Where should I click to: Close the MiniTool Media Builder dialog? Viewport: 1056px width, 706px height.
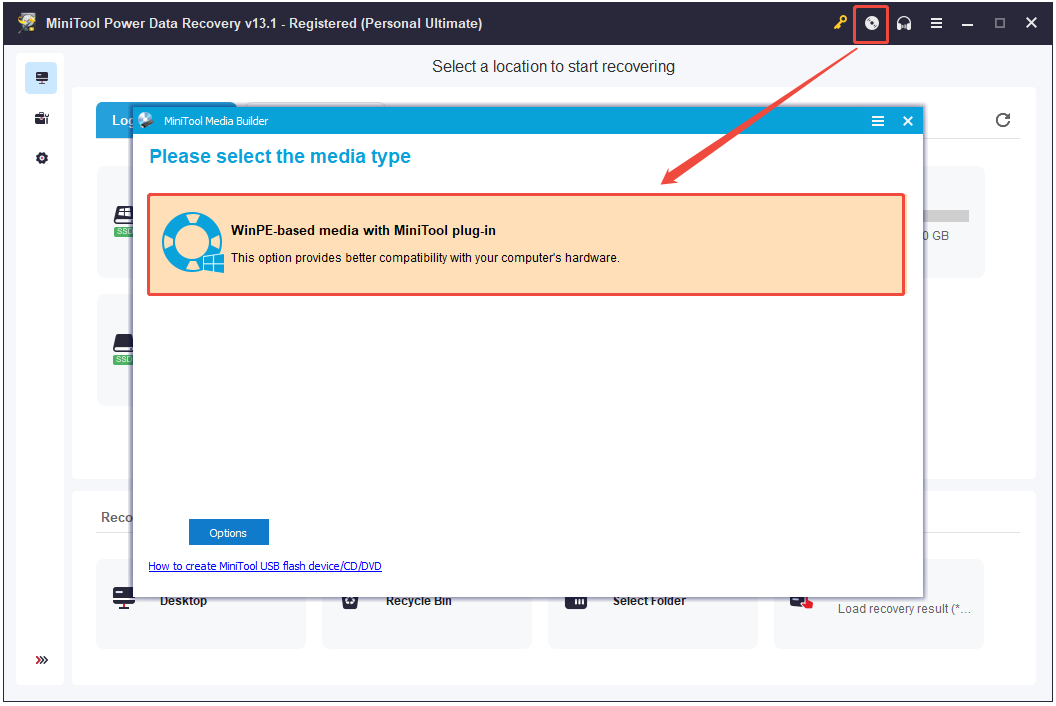coord(908,121)
